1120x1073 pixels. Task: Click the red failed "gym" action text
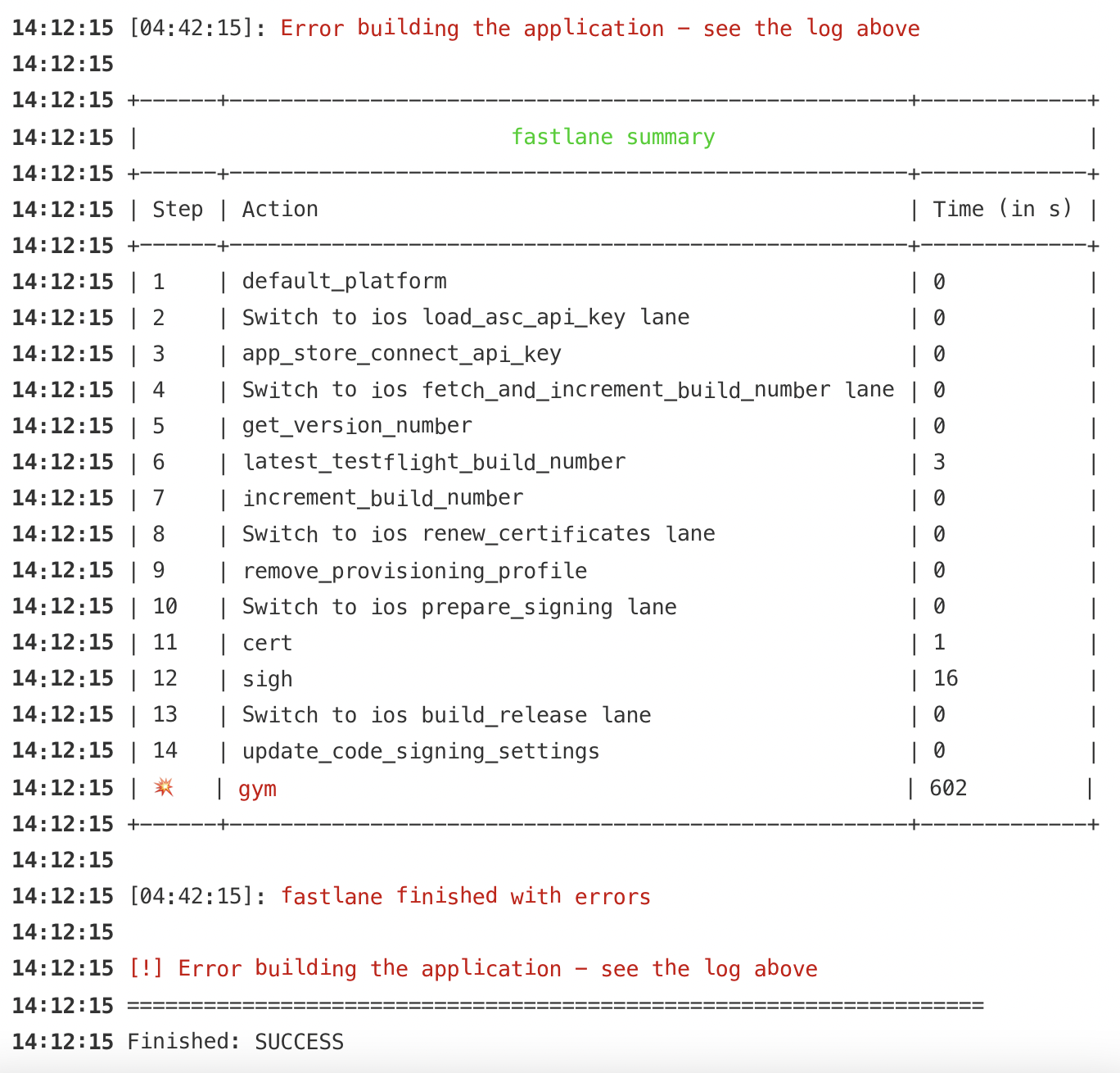[x=257, y=789]
